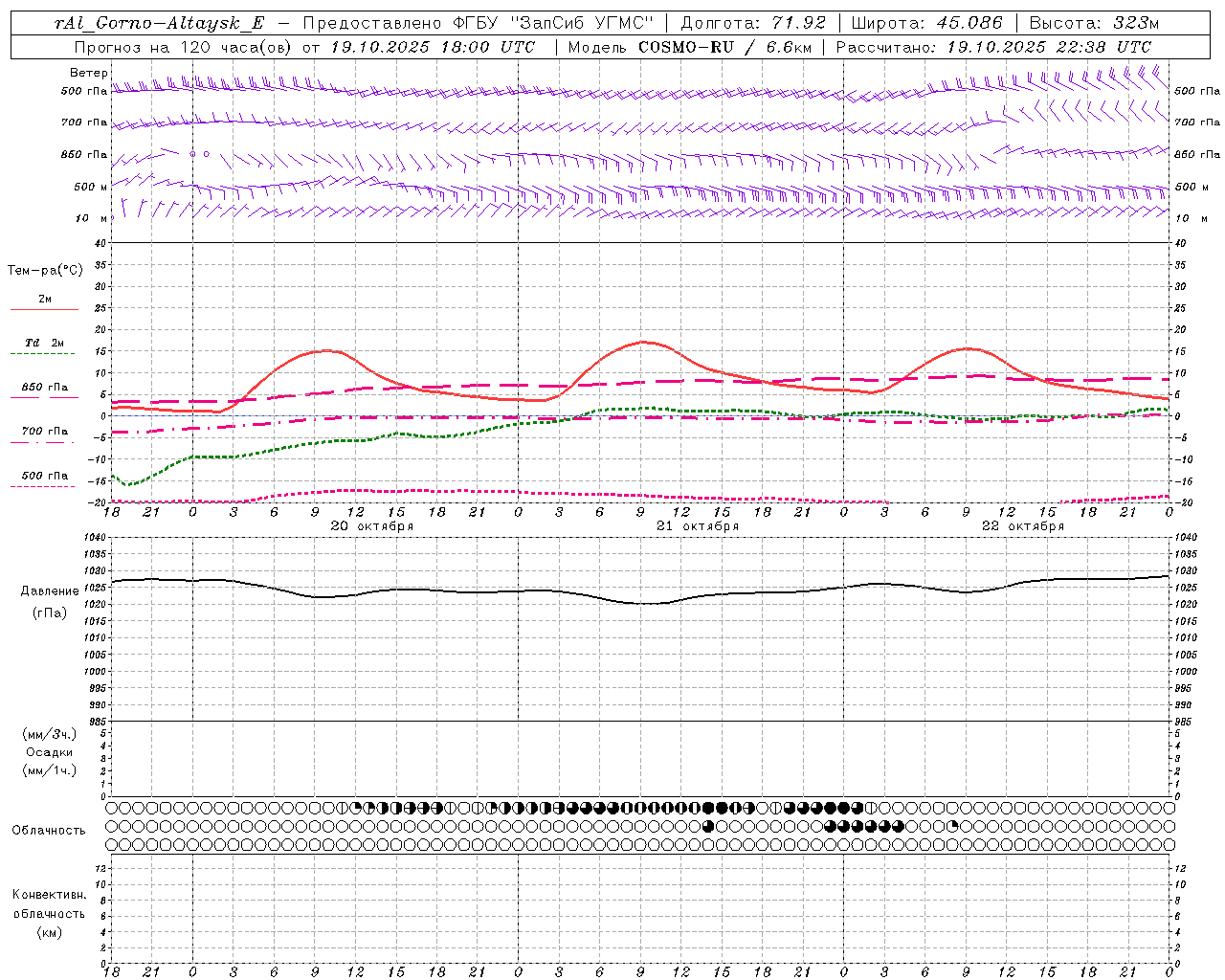The height and width of the screenshot is (980, 1225).
Task: Click the left 700 гПа wind row label
Action: 84,122
